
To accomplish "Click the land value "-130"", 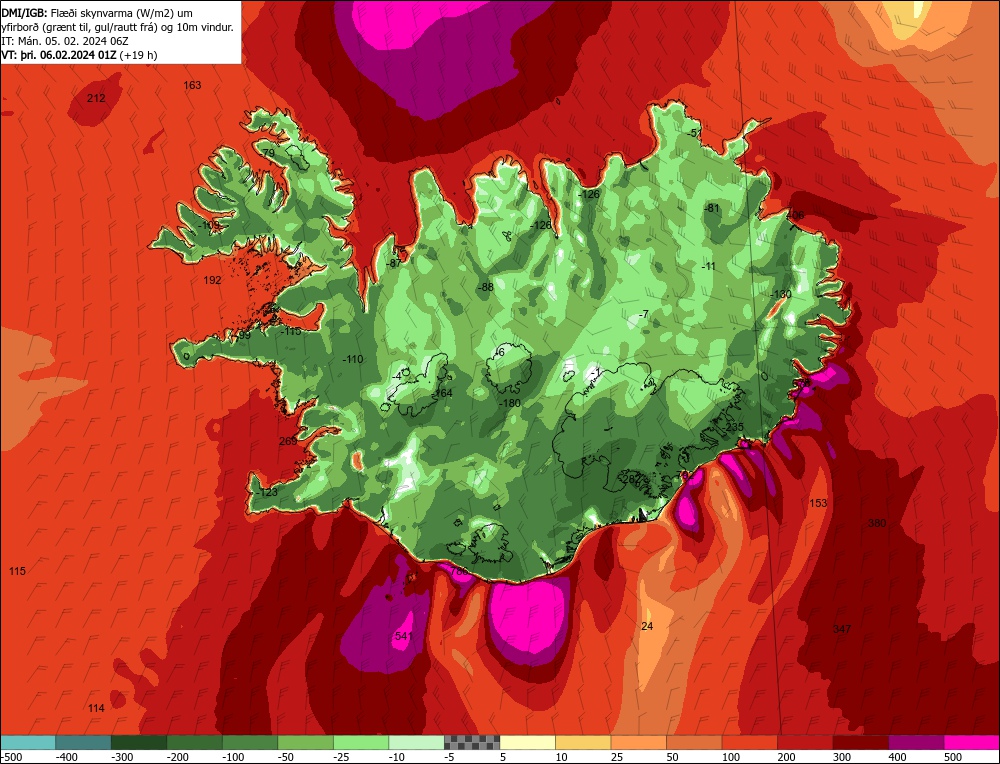I will 781,294.
